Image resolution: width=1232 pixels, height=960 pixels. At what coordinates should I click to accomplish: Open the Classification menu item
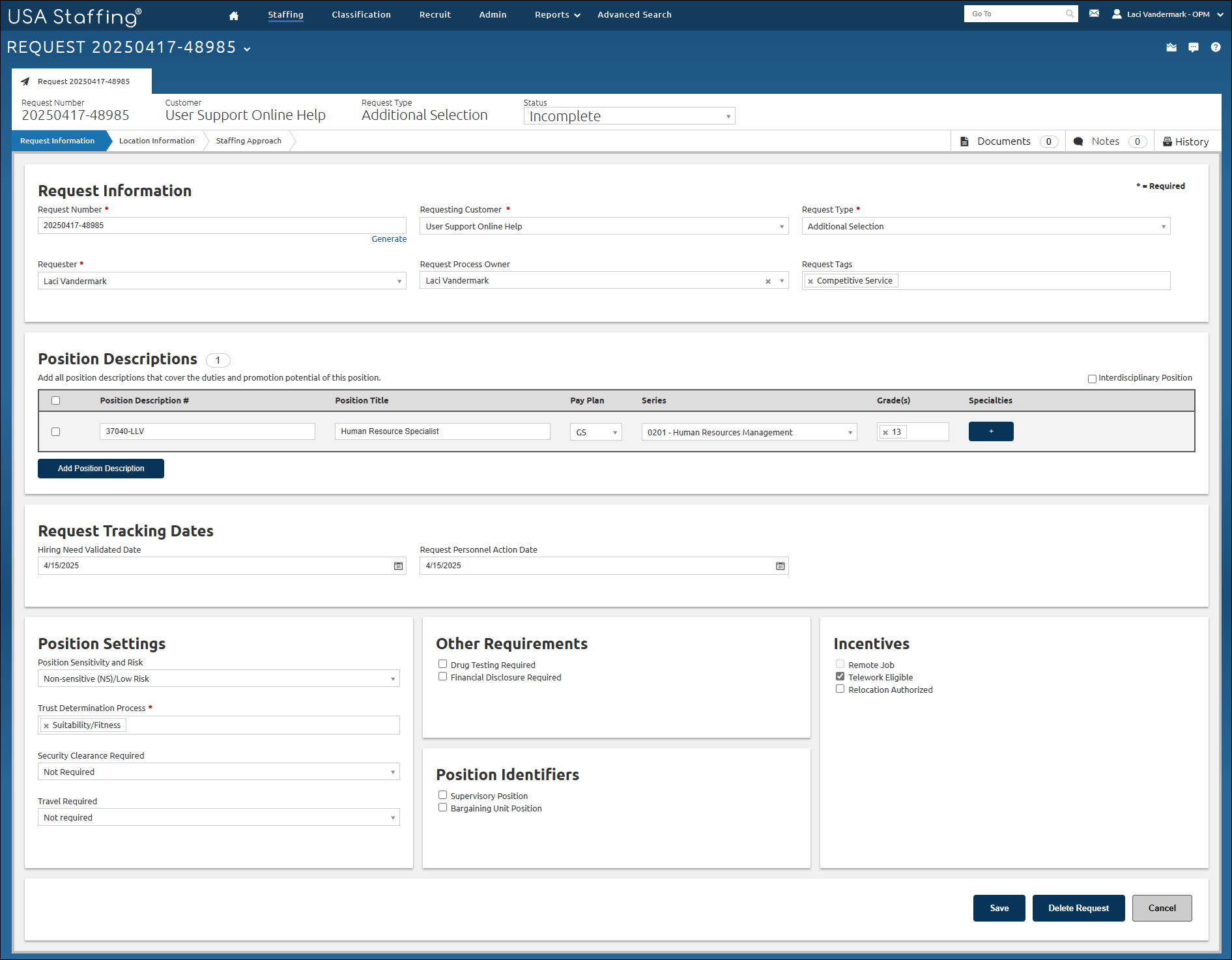point(361,14)
